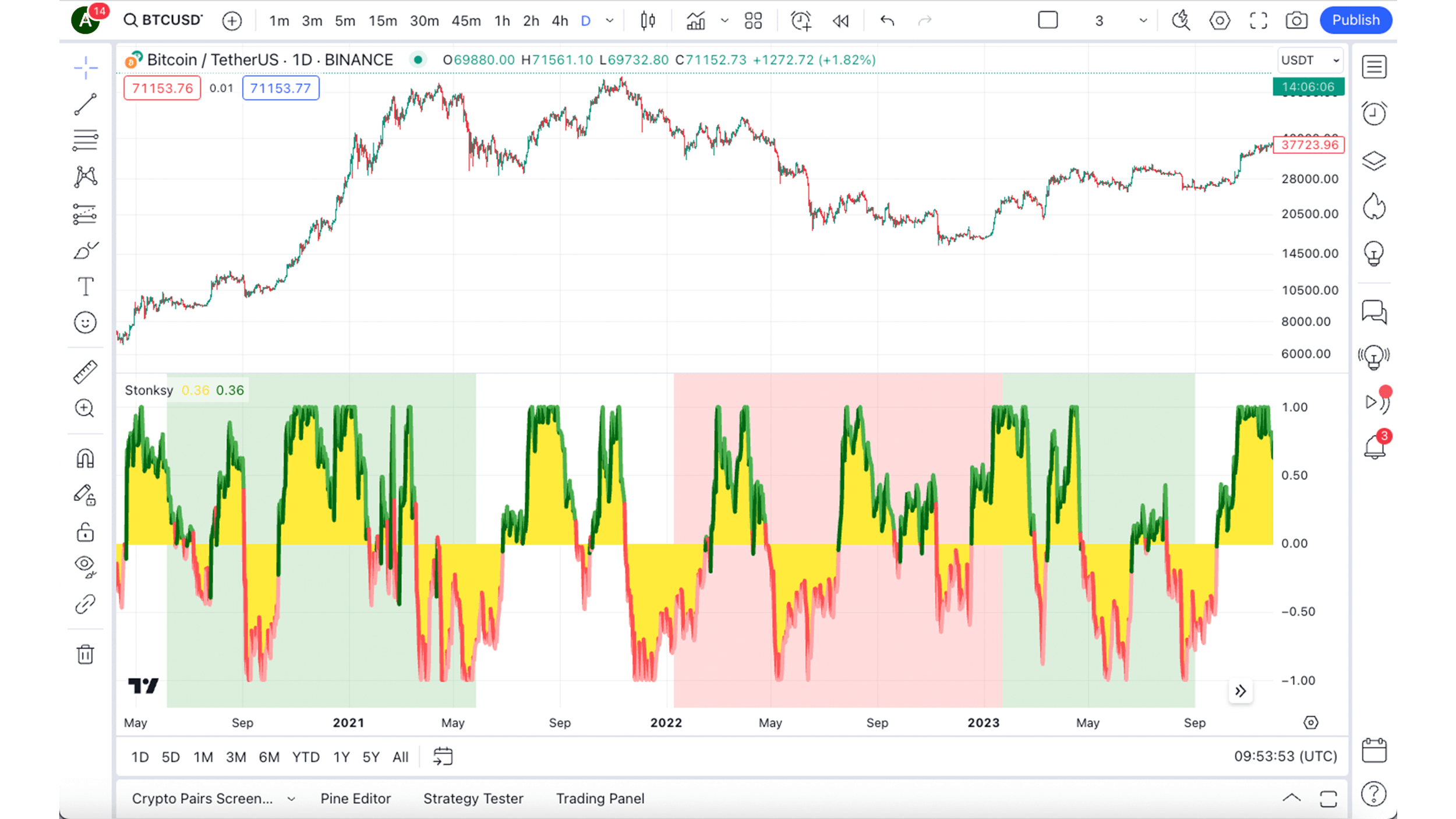The image size is (1456, 819).
Task: Switch to the 1h timeframe
Action: point(502,21)
